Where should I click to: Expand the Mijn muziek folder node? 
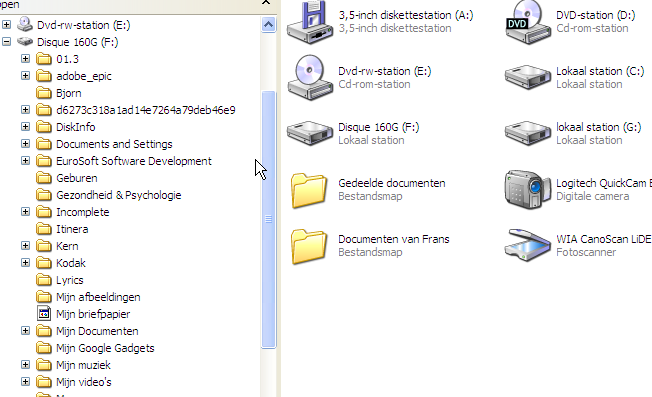tap(25, 365)
